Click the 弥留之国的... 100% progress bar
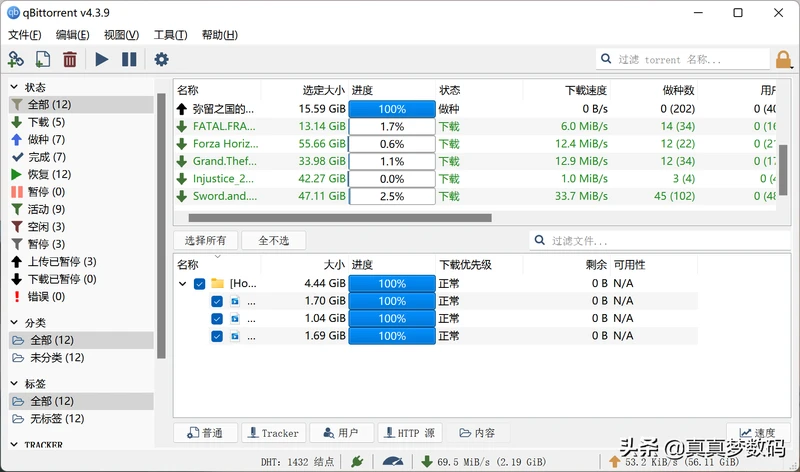This screenshot has height=472, width=800. (392, 109)
